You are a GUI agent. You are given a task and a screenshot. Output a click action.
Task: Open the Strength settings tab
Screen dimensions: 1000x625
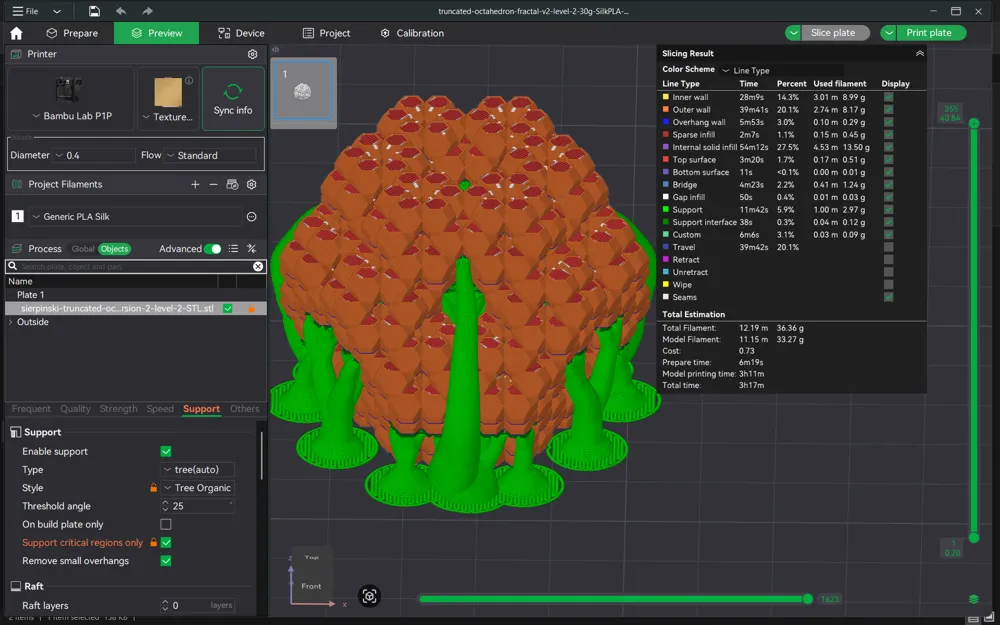118,409
